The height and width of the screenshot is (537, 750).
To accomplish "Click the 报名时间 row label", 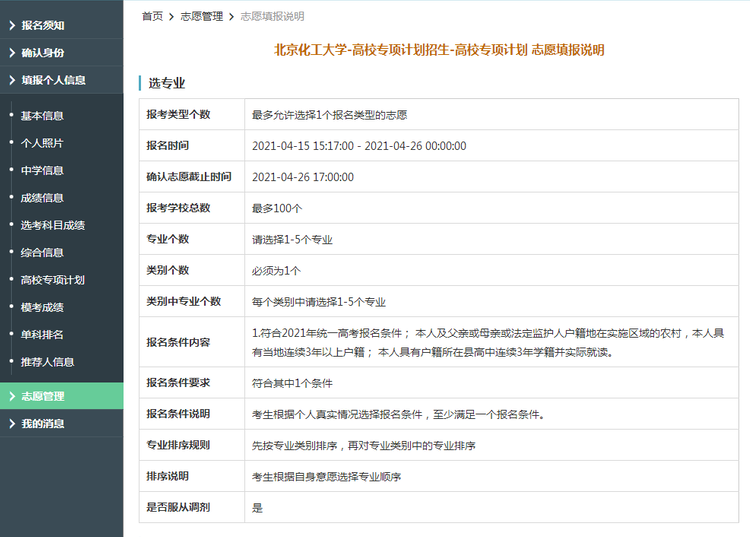I will click(167, 145).
